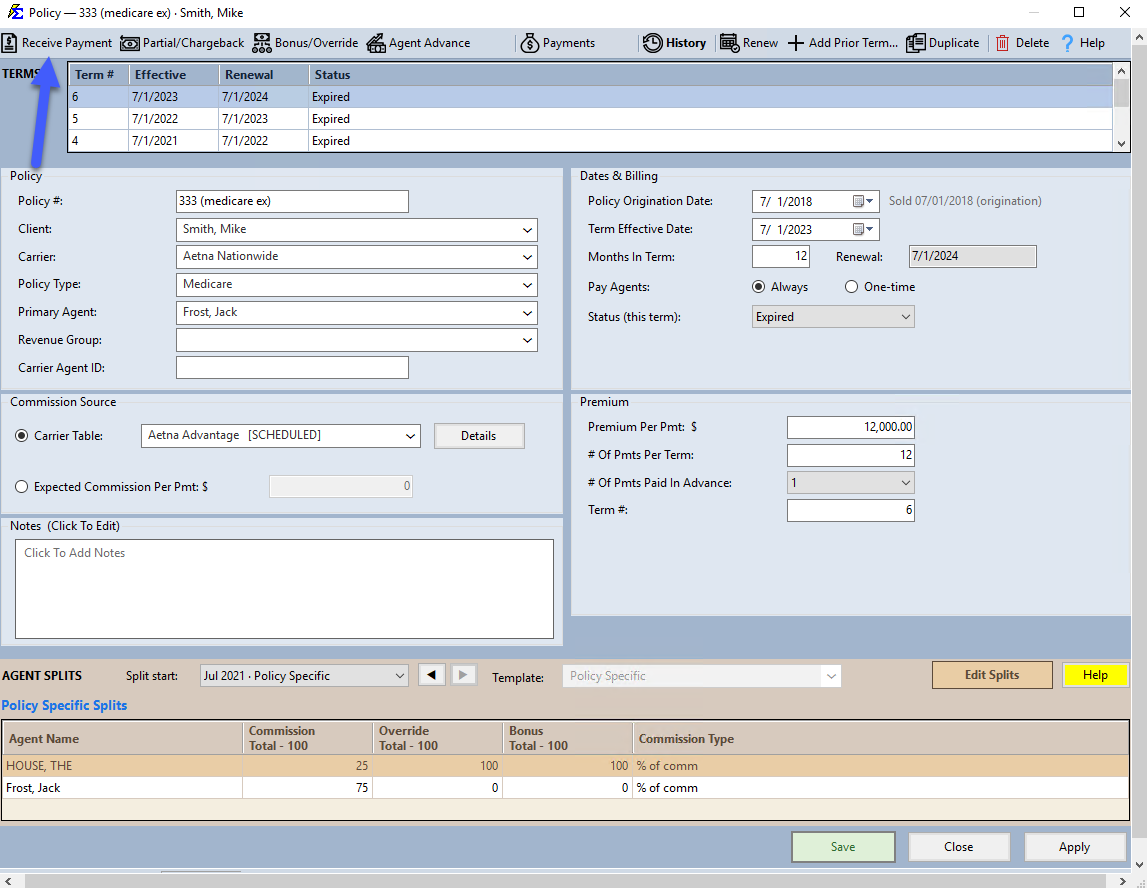Show policy History
This screenshot has height=888, width=1147.
(674, 43)
